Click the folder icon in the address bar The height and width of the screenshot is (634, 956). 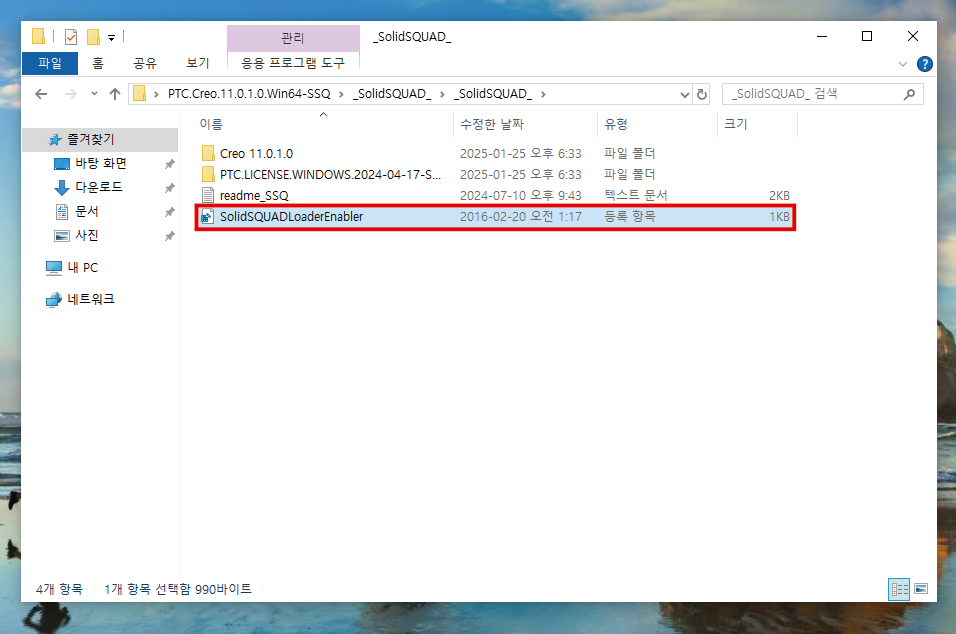(140, 93)
